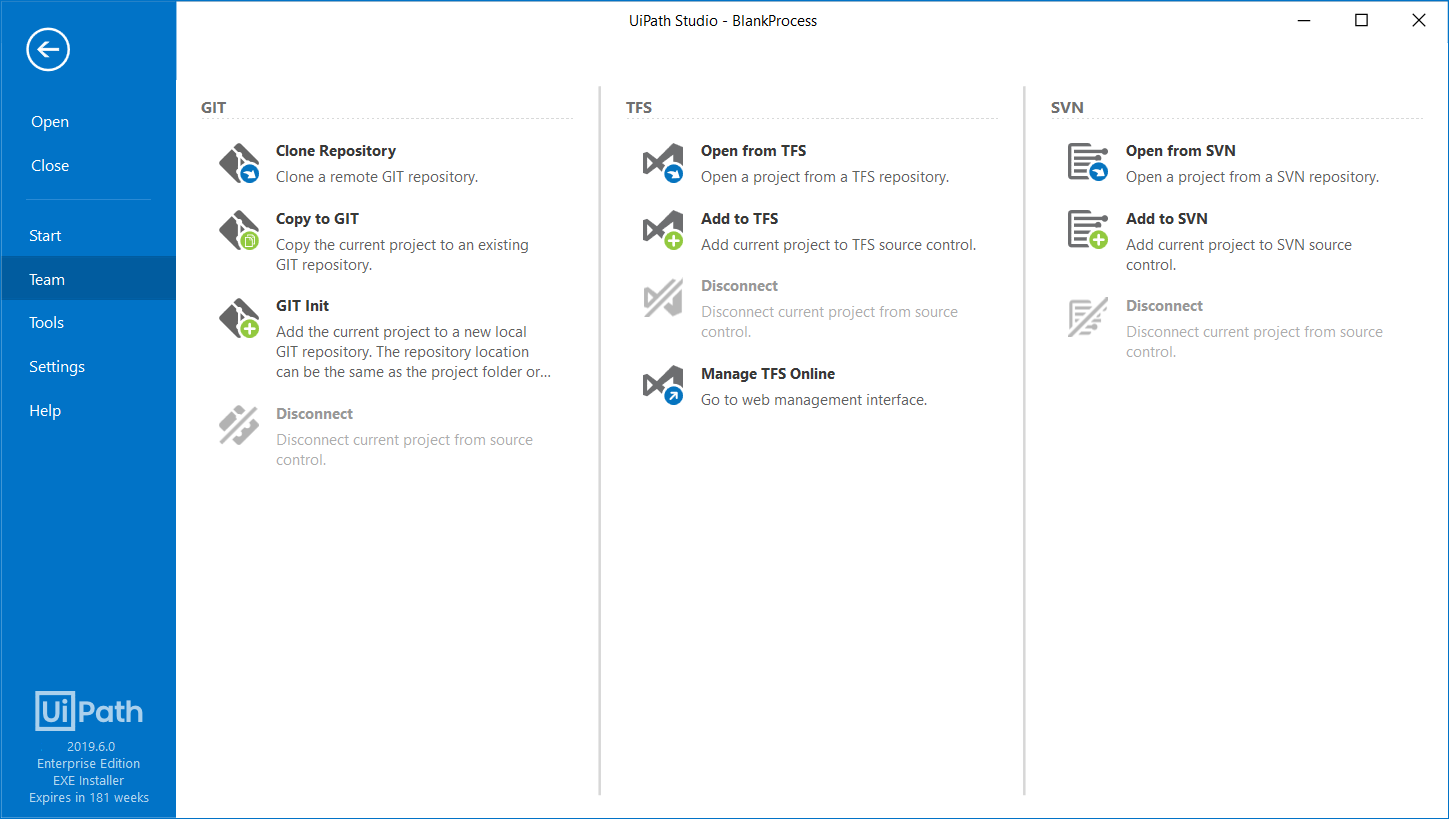Select the Add to TFS title

click(739, 219)
